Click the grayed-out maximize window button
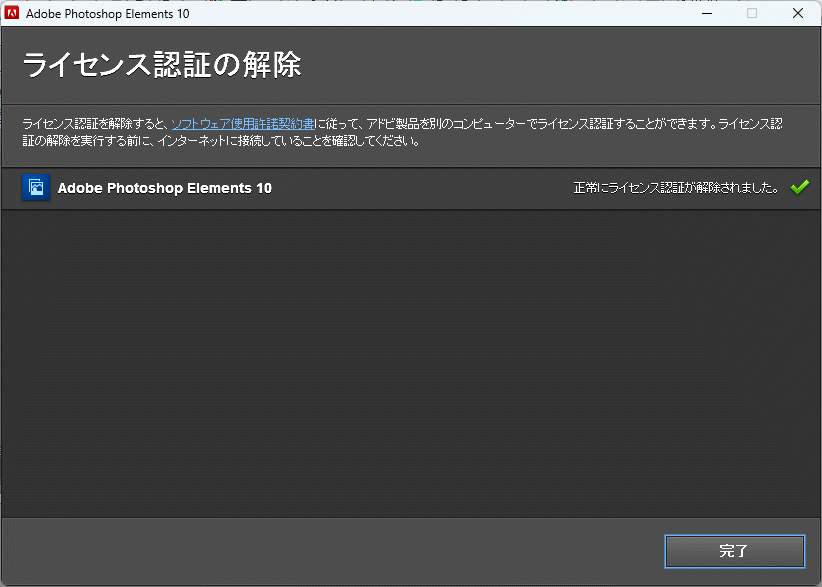Screen dimensions: 822x587 point(752,13)
